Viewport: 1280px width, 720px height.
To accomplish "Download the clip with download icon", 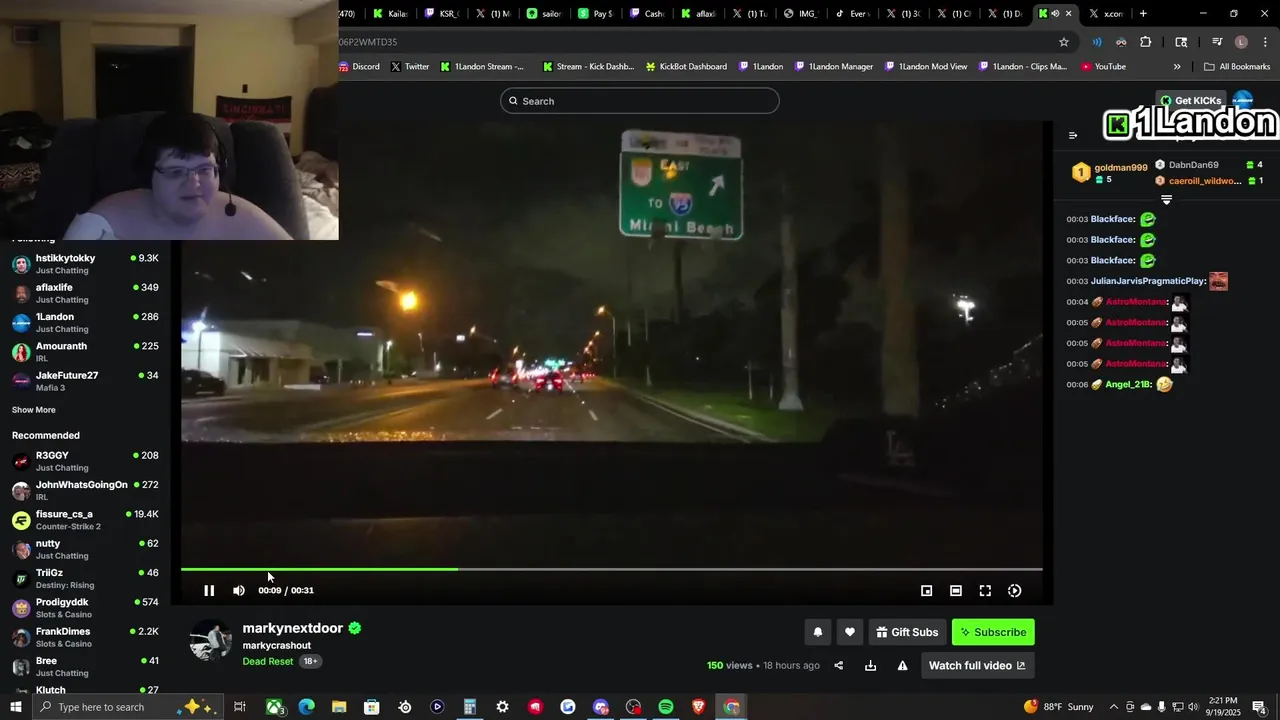I will click(x=871, y=666).
